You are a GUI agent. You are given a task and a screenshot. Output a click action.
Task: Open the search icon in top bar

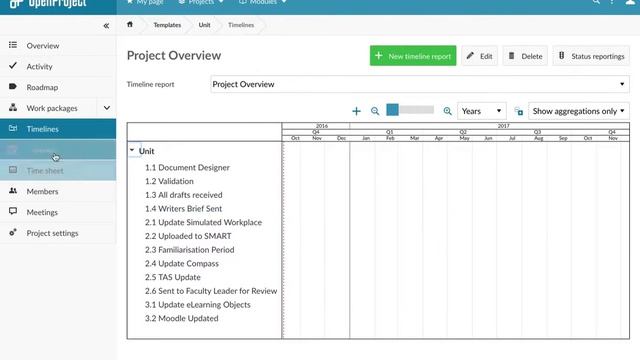[x=596, y=2]
